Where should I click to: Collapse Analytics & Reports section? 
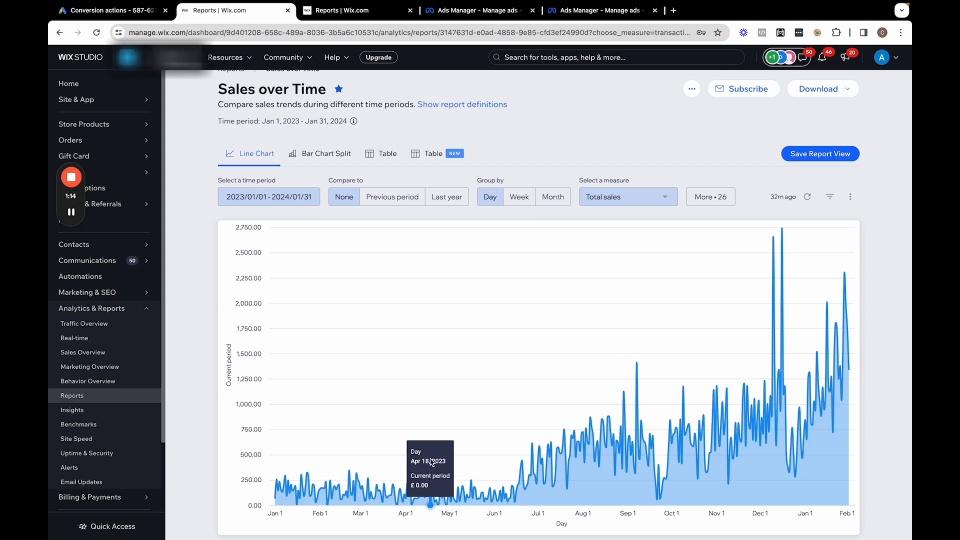pos(103,308)
